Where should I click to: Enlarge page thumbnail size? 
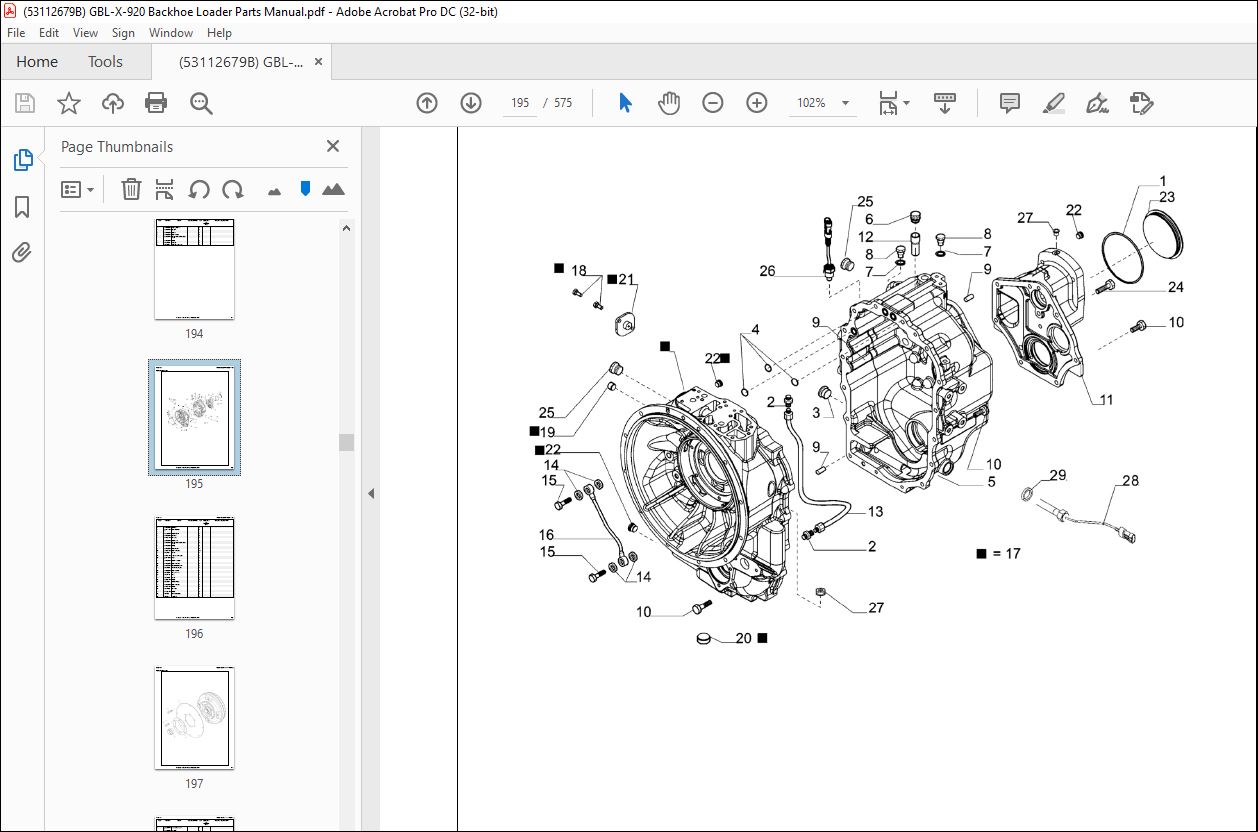[333, 189]
